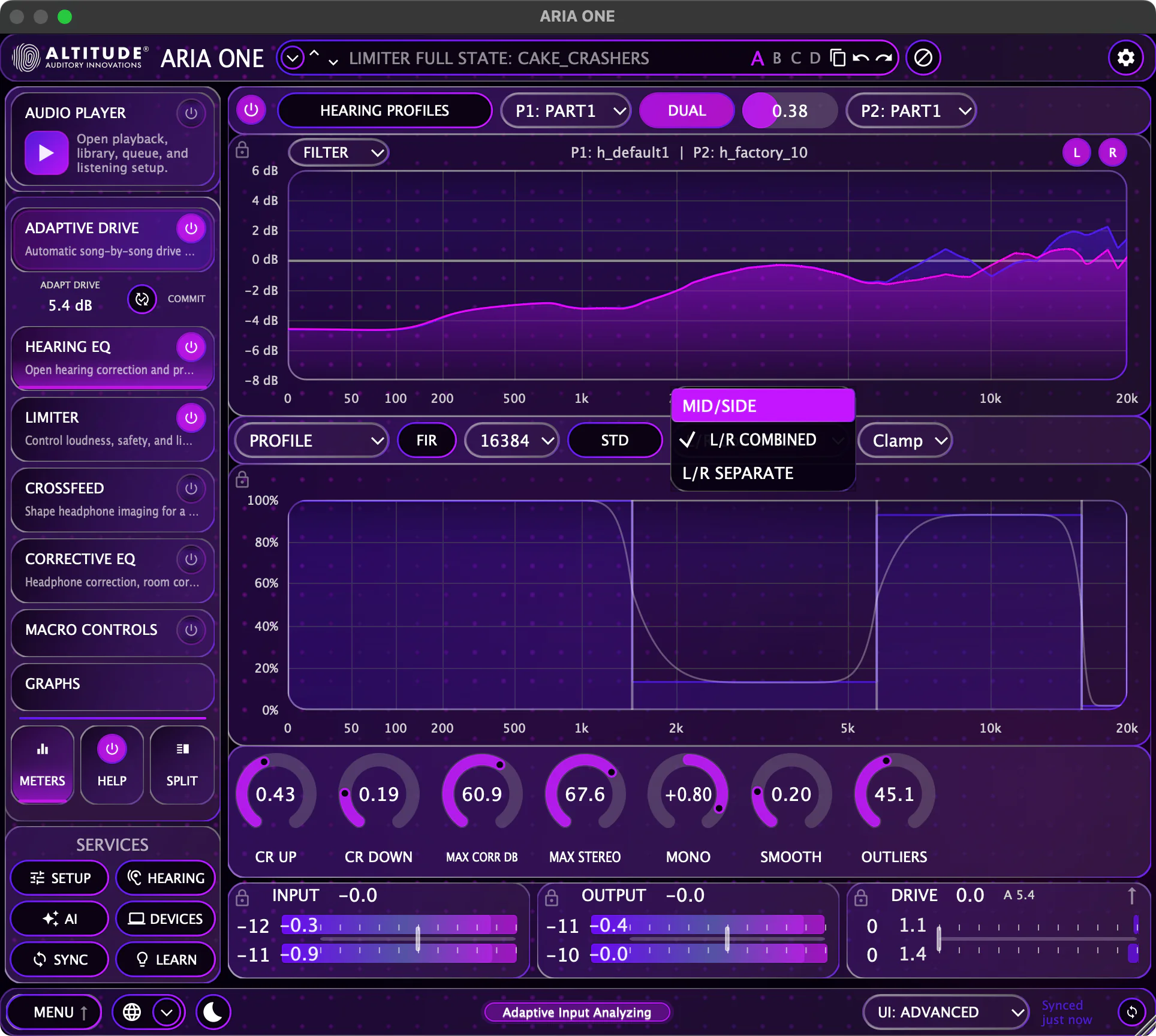
Task: Toggle the DRIVE lock icon
Action: pyautogui.click(x=861, y=898)
